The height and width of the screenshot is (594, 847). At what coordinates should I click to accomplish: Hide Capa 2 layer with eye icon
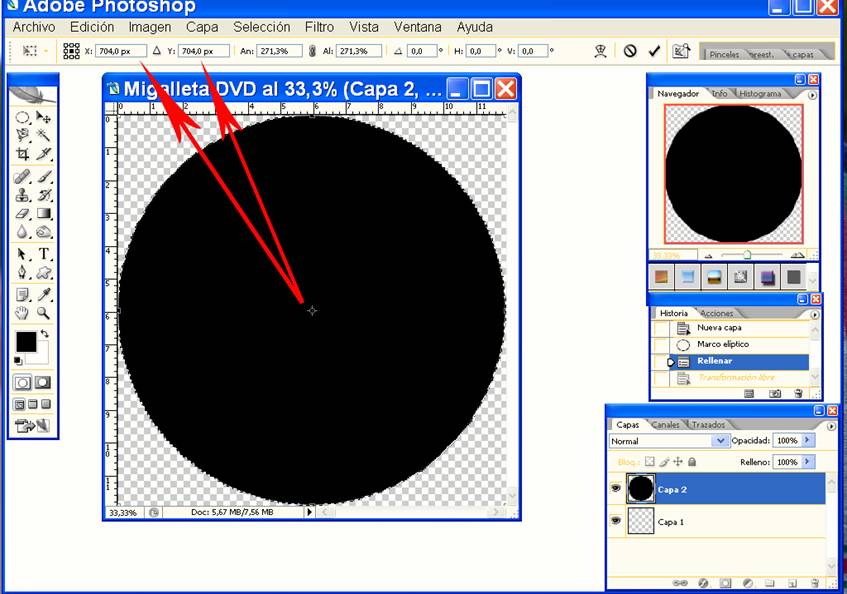tap(615, 489)
